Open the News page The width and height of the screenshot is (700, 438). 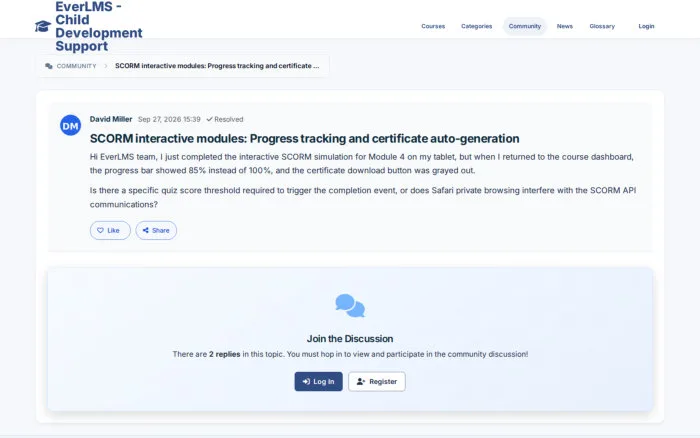point(565,26)
